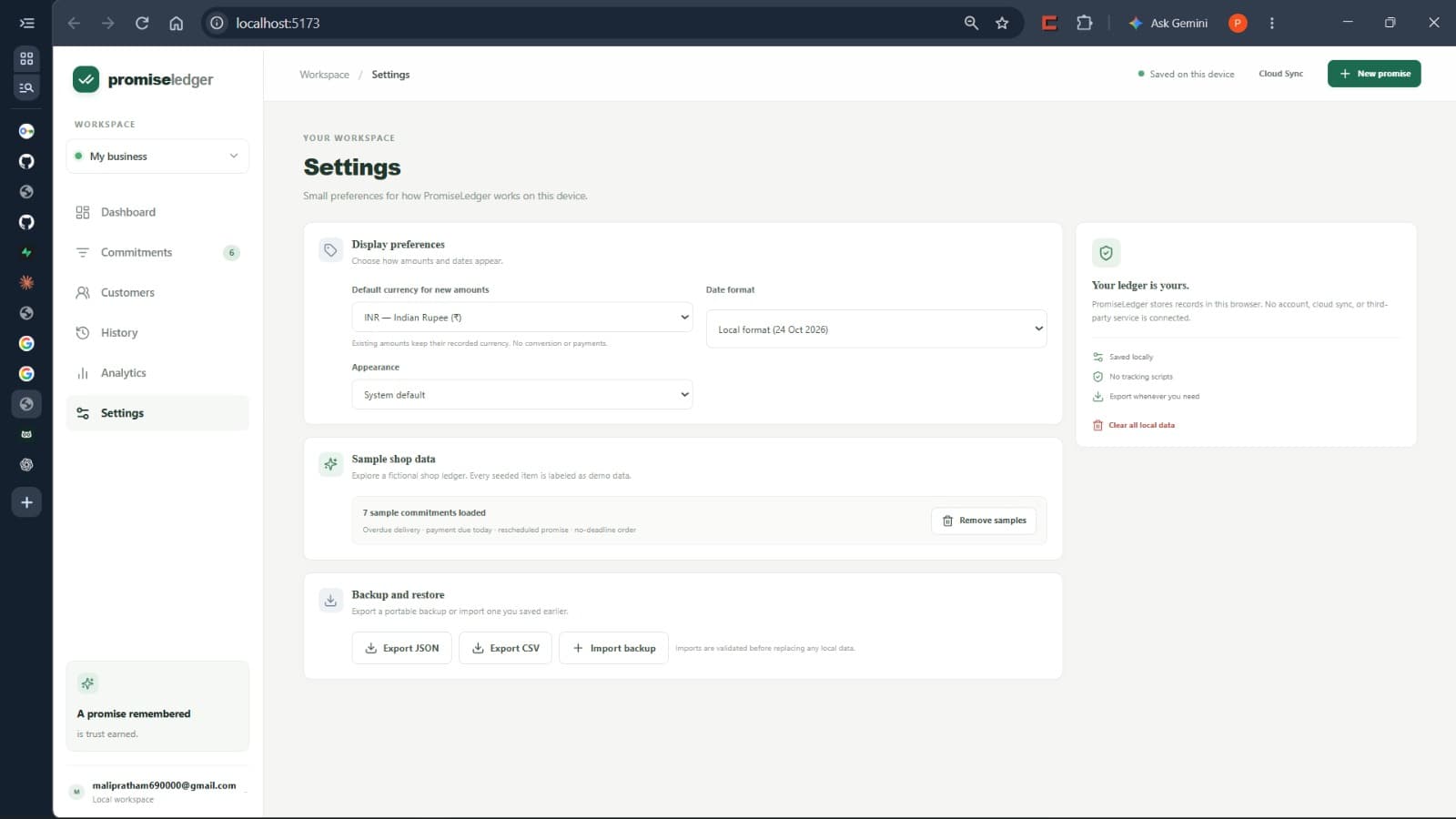Click Export JSON button
Screen dimensions: 1456x819
(x=401, y=648)
